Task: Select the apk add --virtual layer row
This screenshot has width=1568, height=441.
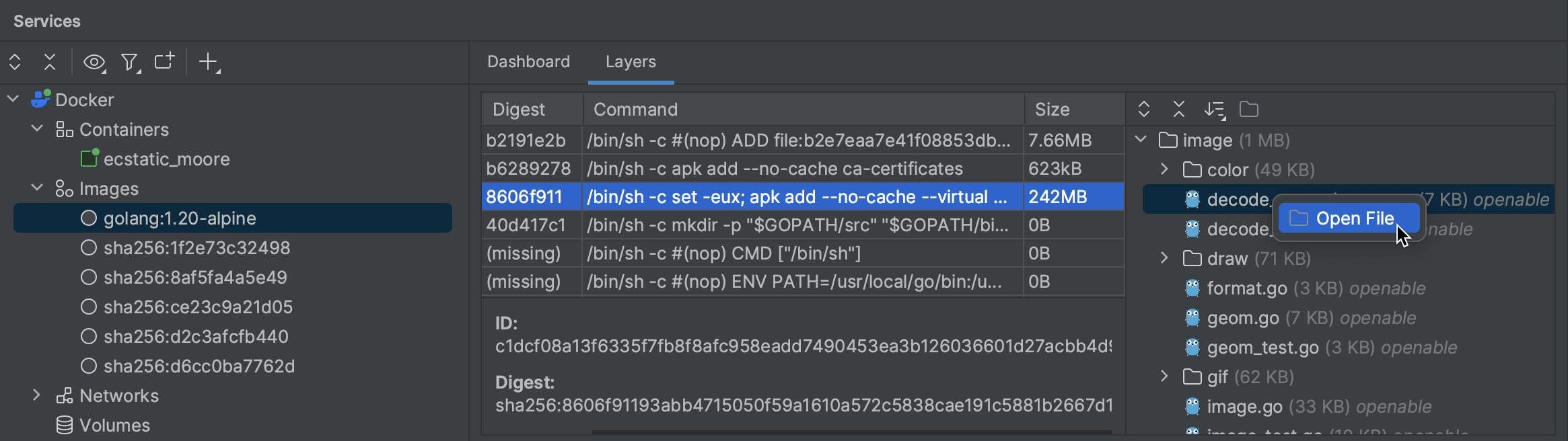Action: 801,196
